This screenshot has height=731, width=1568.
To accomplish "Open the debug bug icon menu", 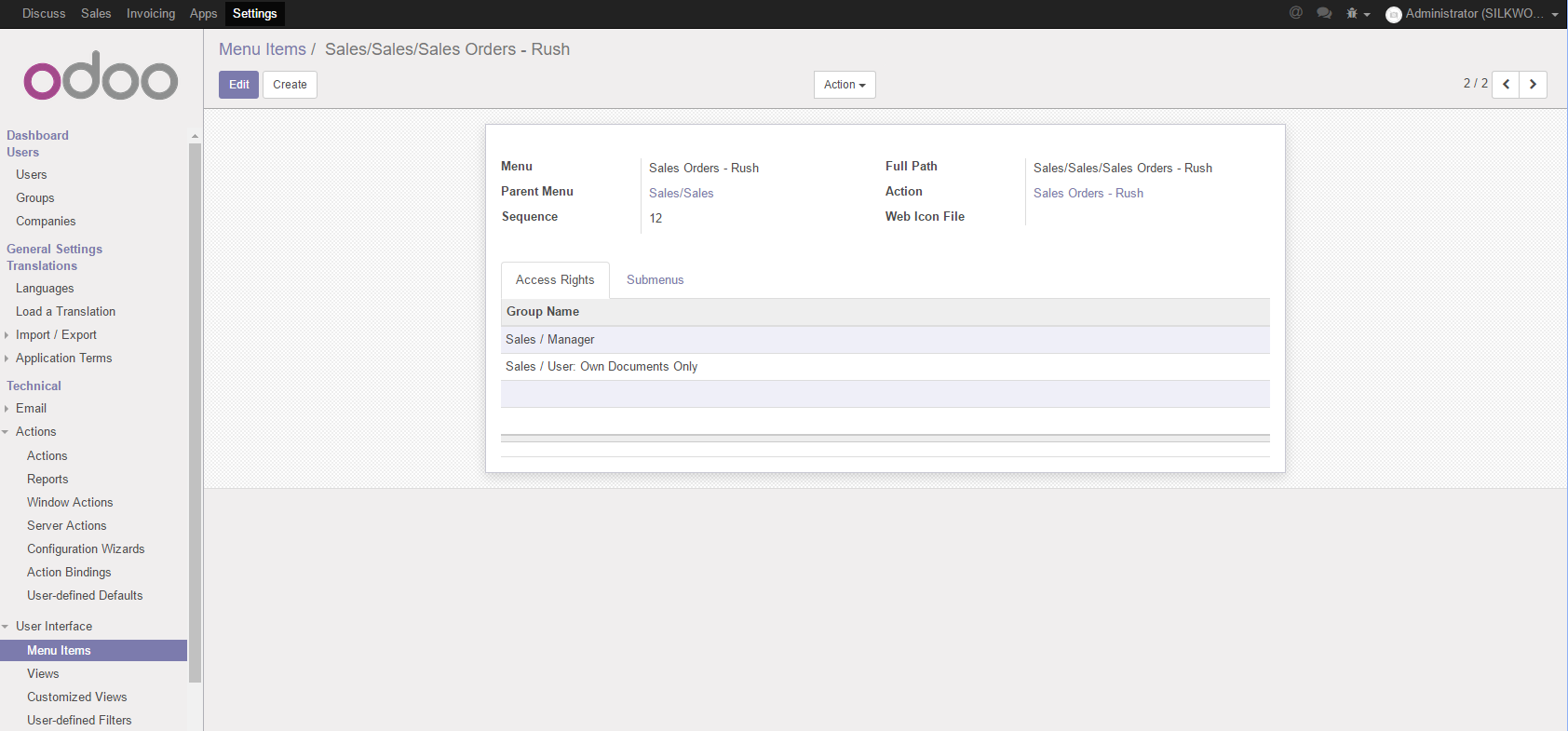I will click(1358, 14).
